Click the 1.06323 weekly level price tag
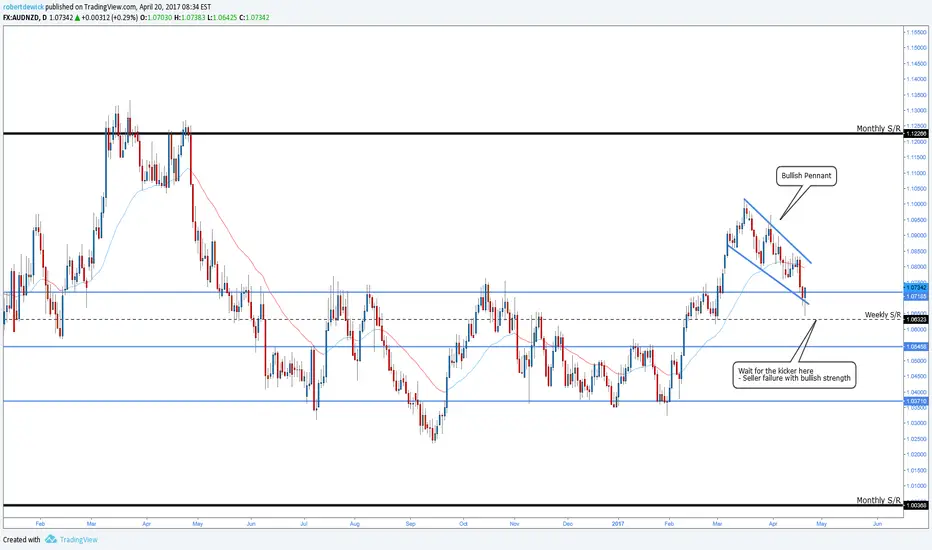 pos(916,319)
